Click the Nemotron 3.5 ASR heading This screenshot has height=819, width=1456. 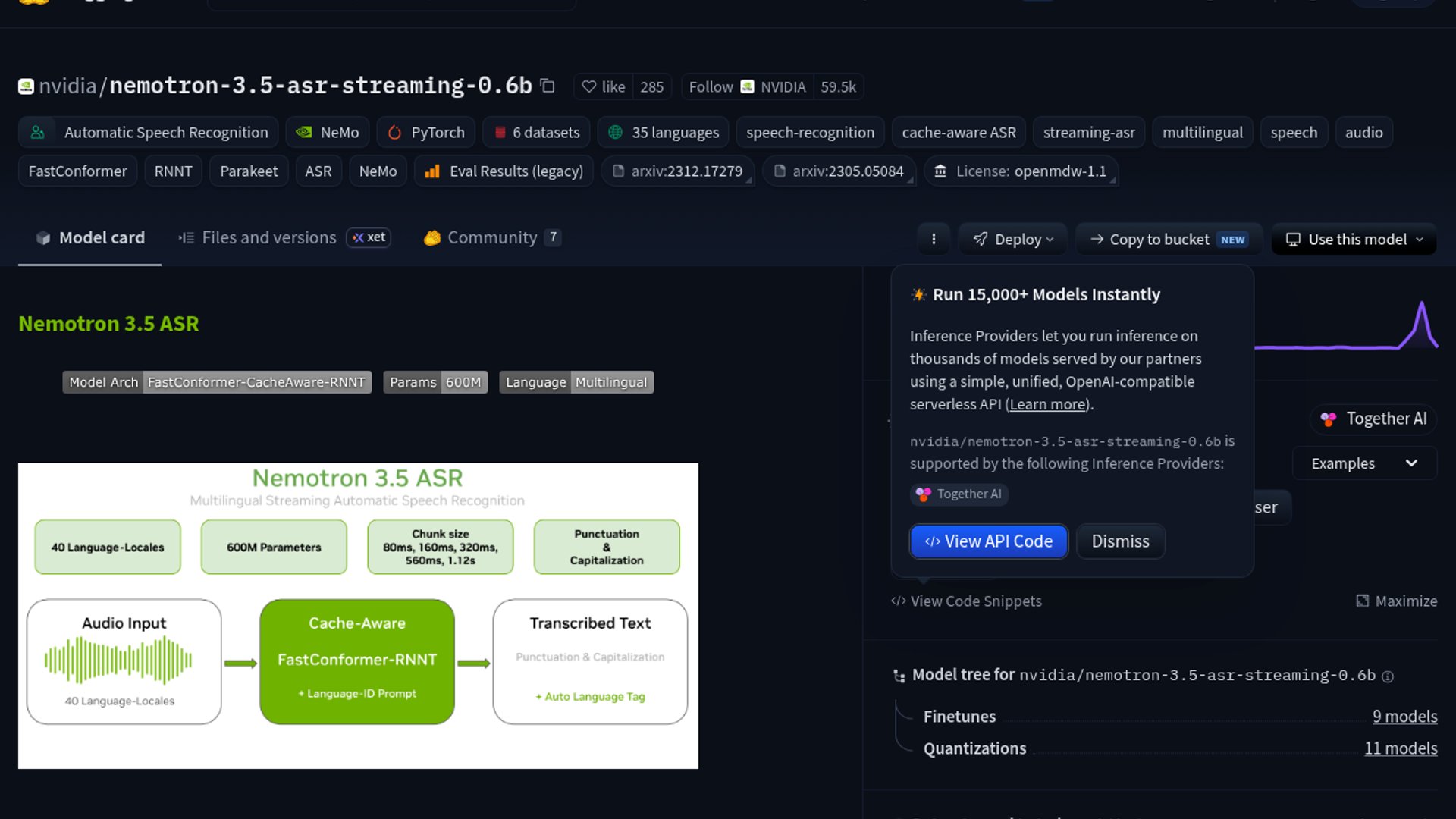point(108,324)
